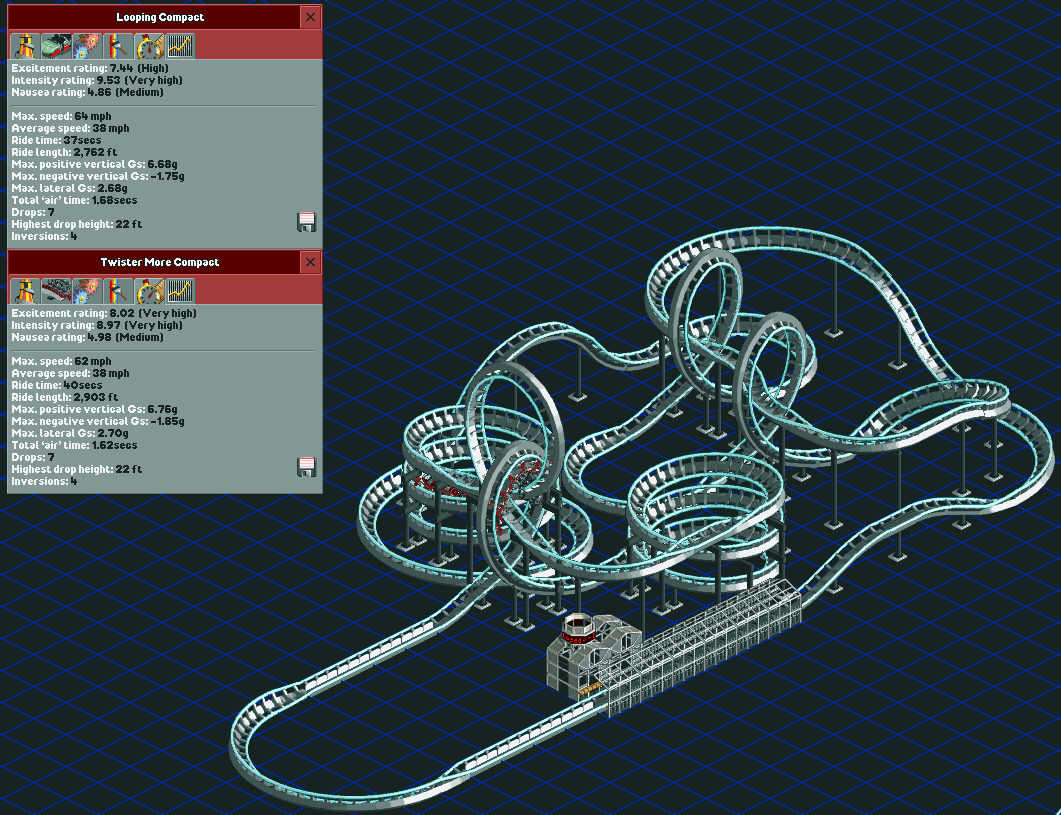Viewport: 1061px width, 815px height.
Task: Click 'Ride length: 2,903 ft' text
Action: coord(64,397)
